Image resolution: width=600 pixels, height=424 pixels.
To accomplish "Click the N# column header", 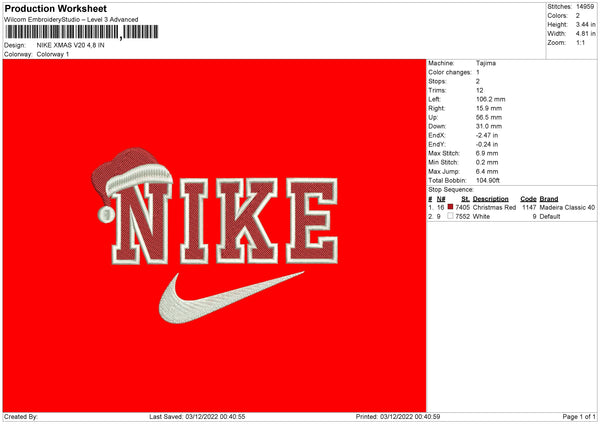I will click(441, 199).
